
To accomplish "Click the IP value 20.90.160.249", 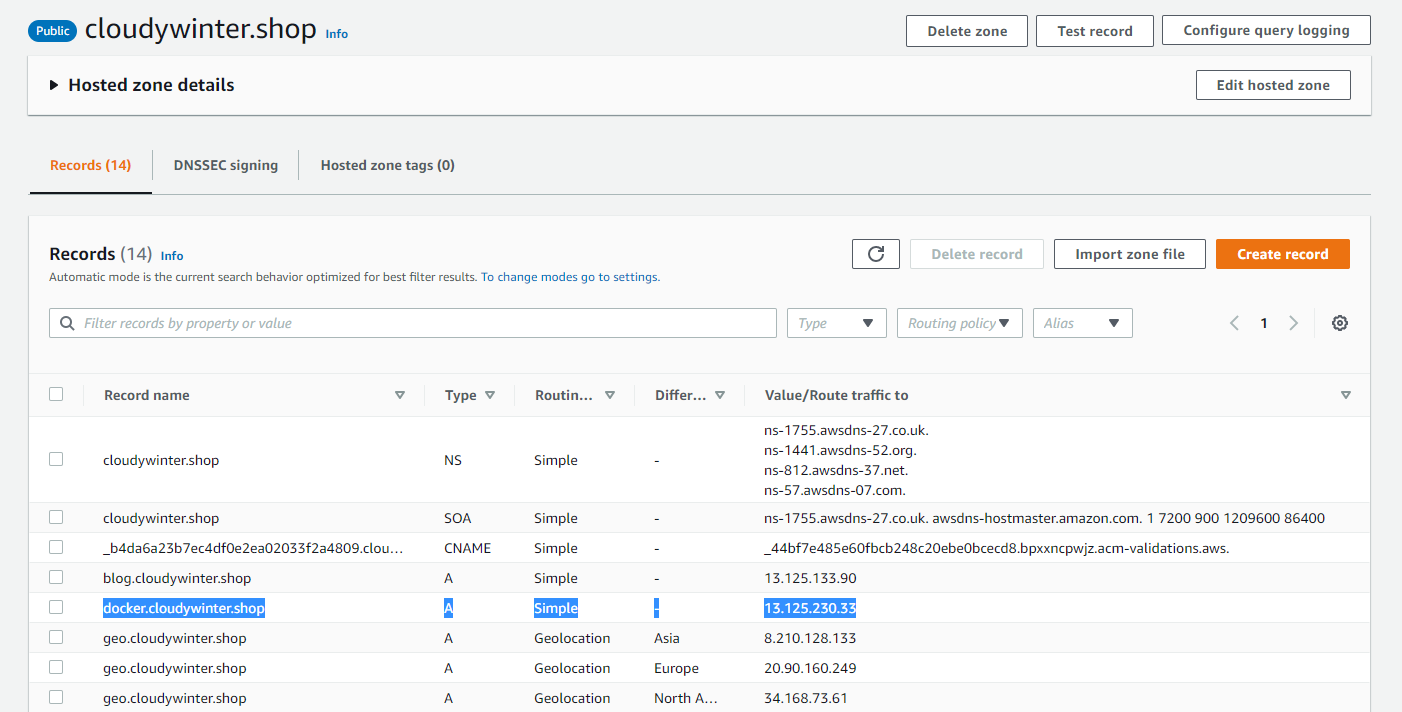I will [x=810, y=668].
